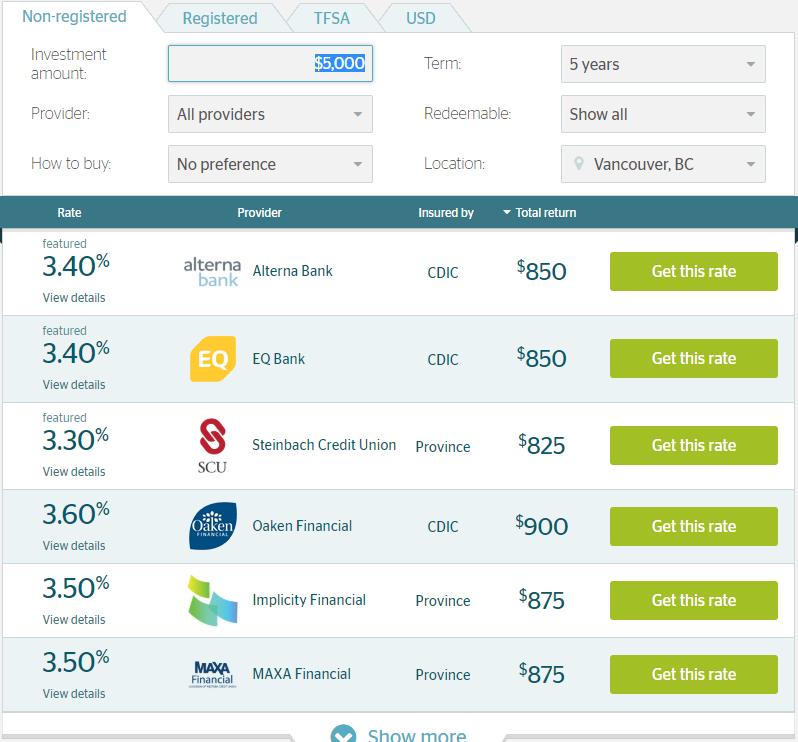The image size is (798, 742).
Task: Click the MAXA Financial $875 total return
Action: pos(542,674)
